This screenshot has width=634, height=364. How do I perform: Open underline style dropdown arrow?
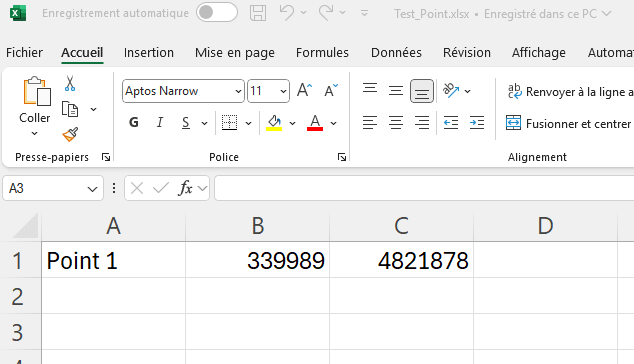204,123
